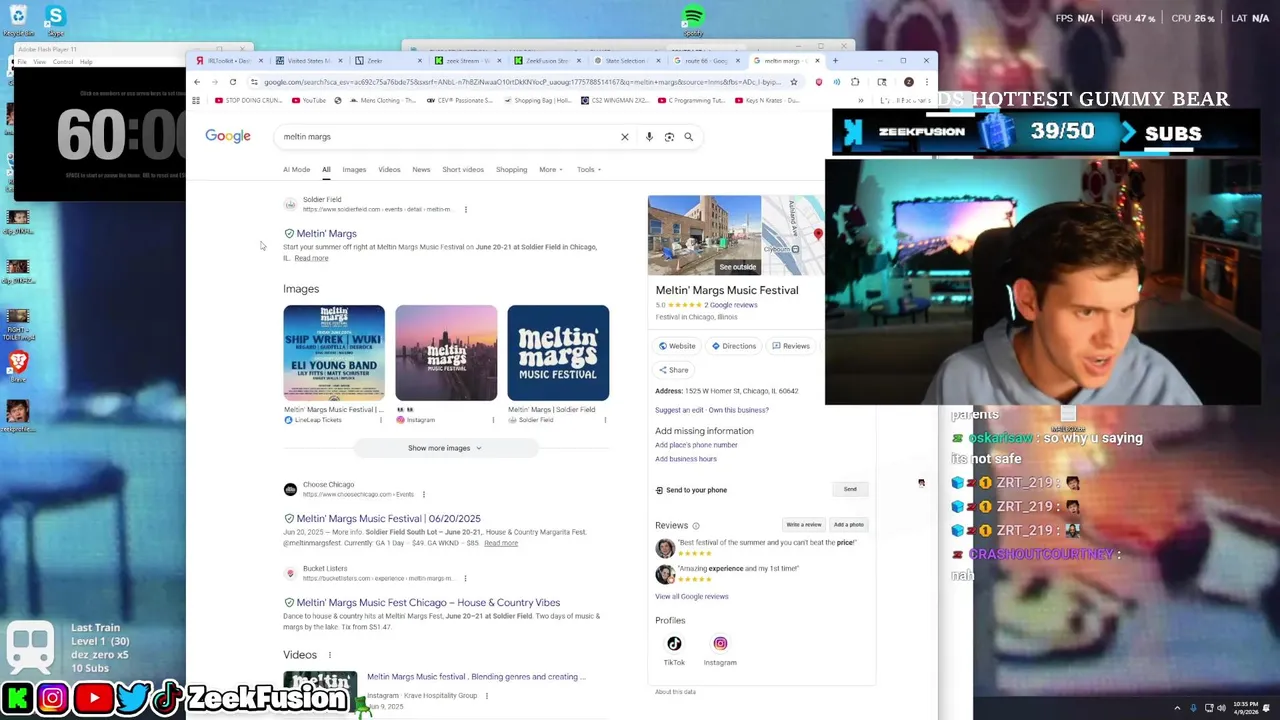The image size is (1280, 720).
Task: Click Add a photo button
Action: pos(849,525)
